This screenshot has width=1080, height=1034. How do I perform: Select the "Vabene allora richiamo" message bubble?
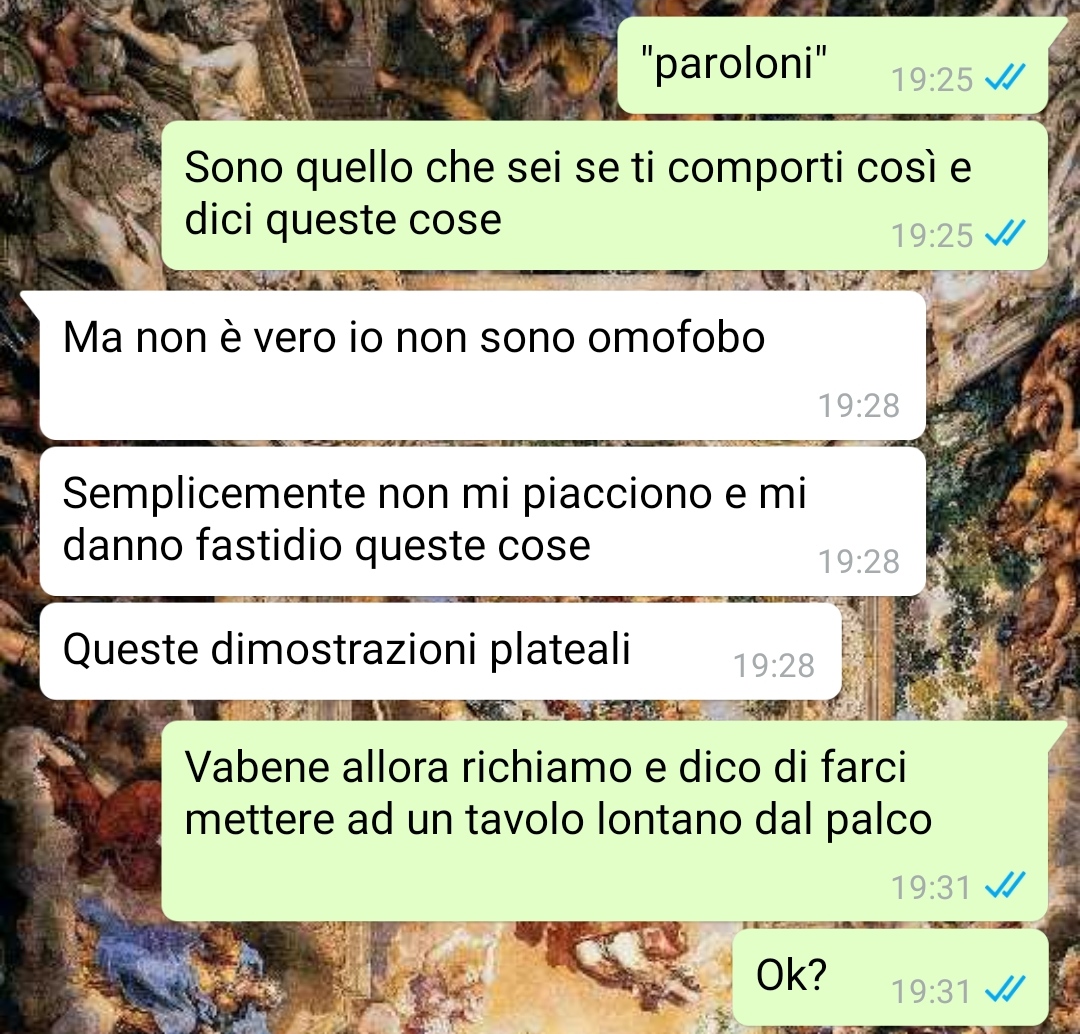(604, 820)
